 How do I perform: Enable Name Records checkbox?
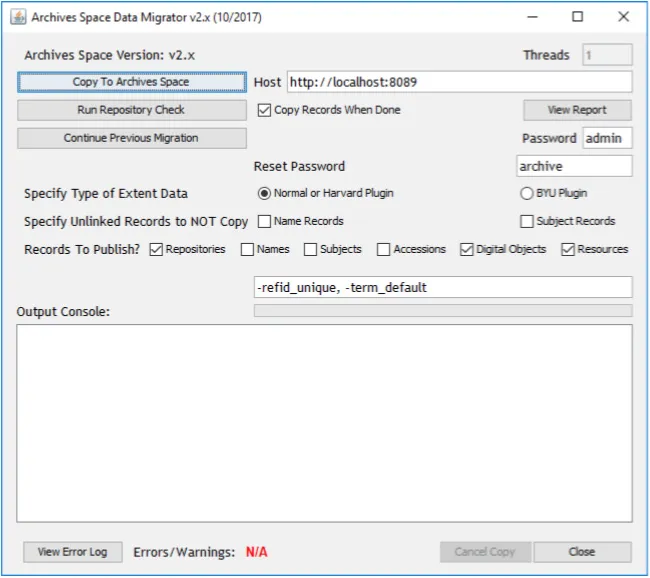[x=265, y=221]
